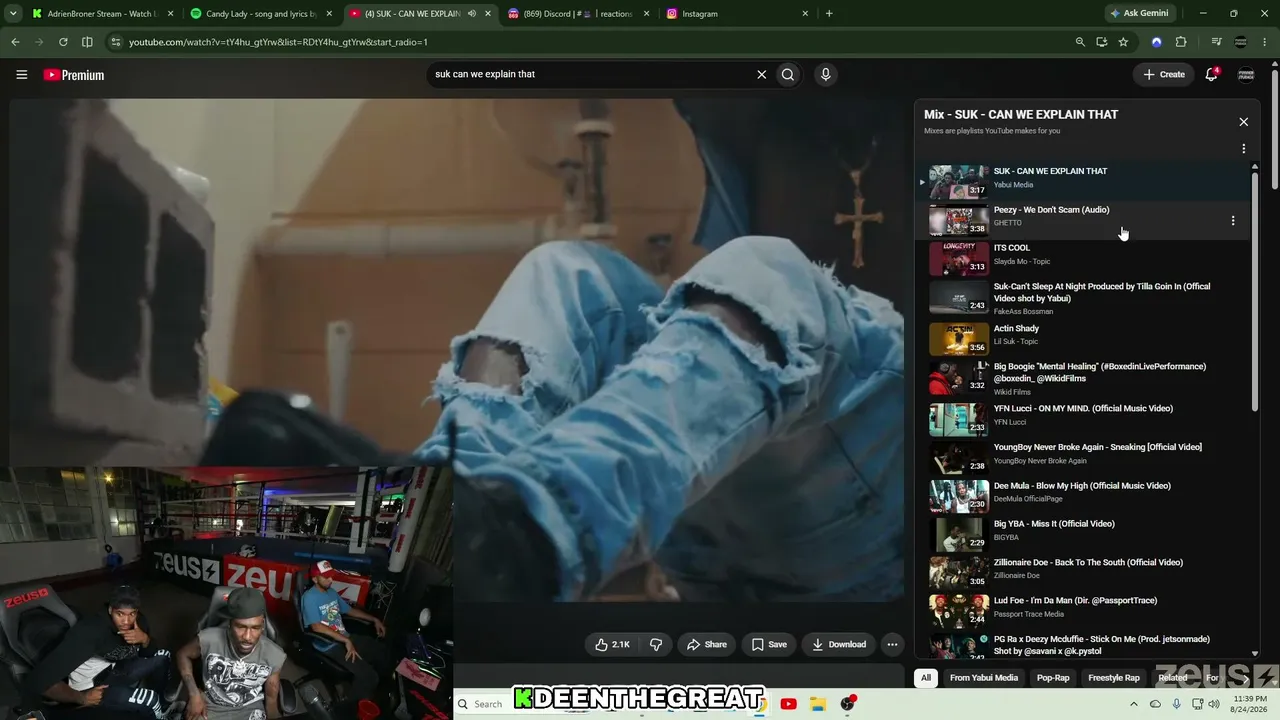1280x720 pixels.
Task: Play Peezy - We Don't Scam thumbnail
Action: 958,221
